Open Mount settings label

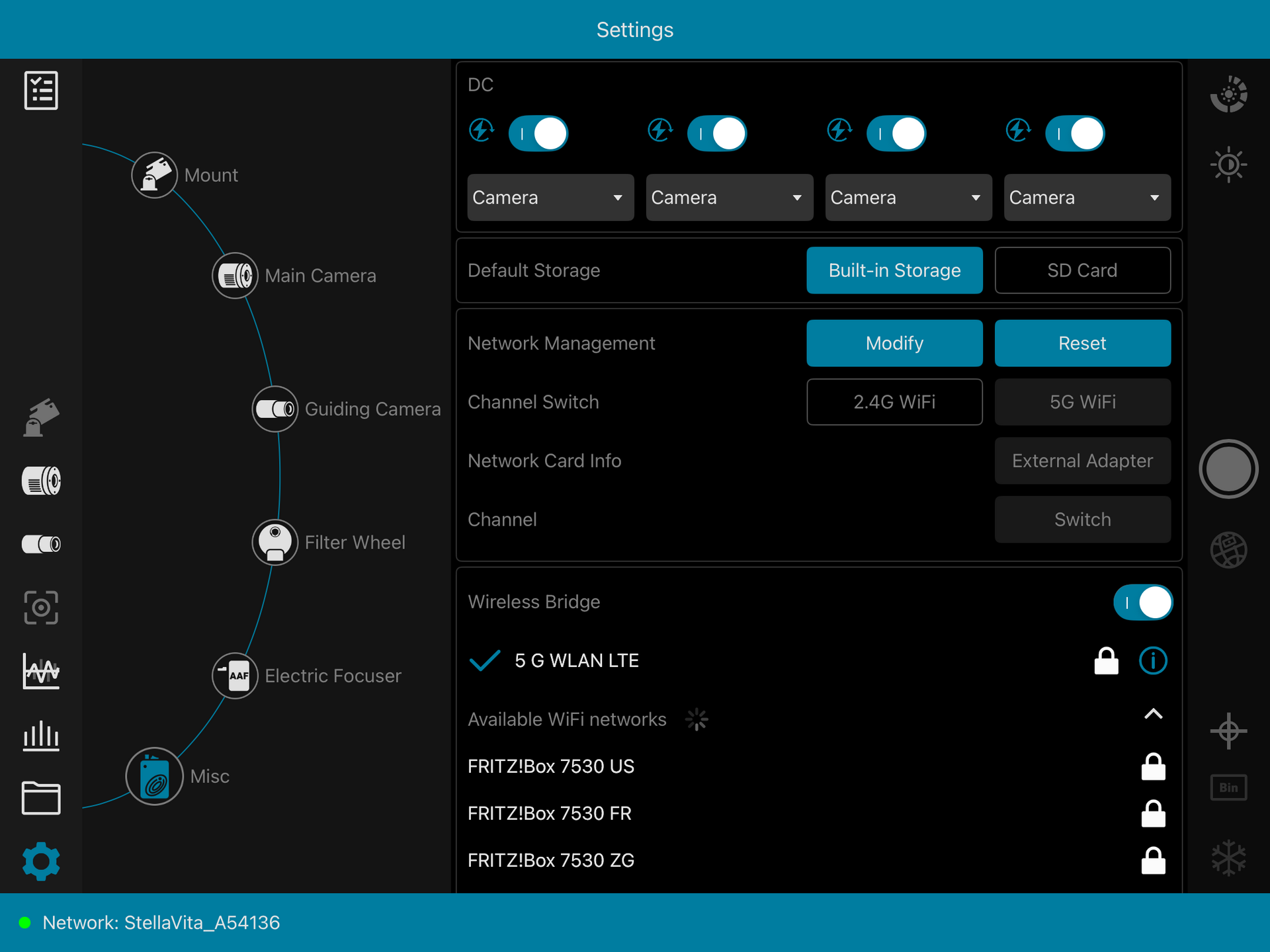[x=211, y=175]
